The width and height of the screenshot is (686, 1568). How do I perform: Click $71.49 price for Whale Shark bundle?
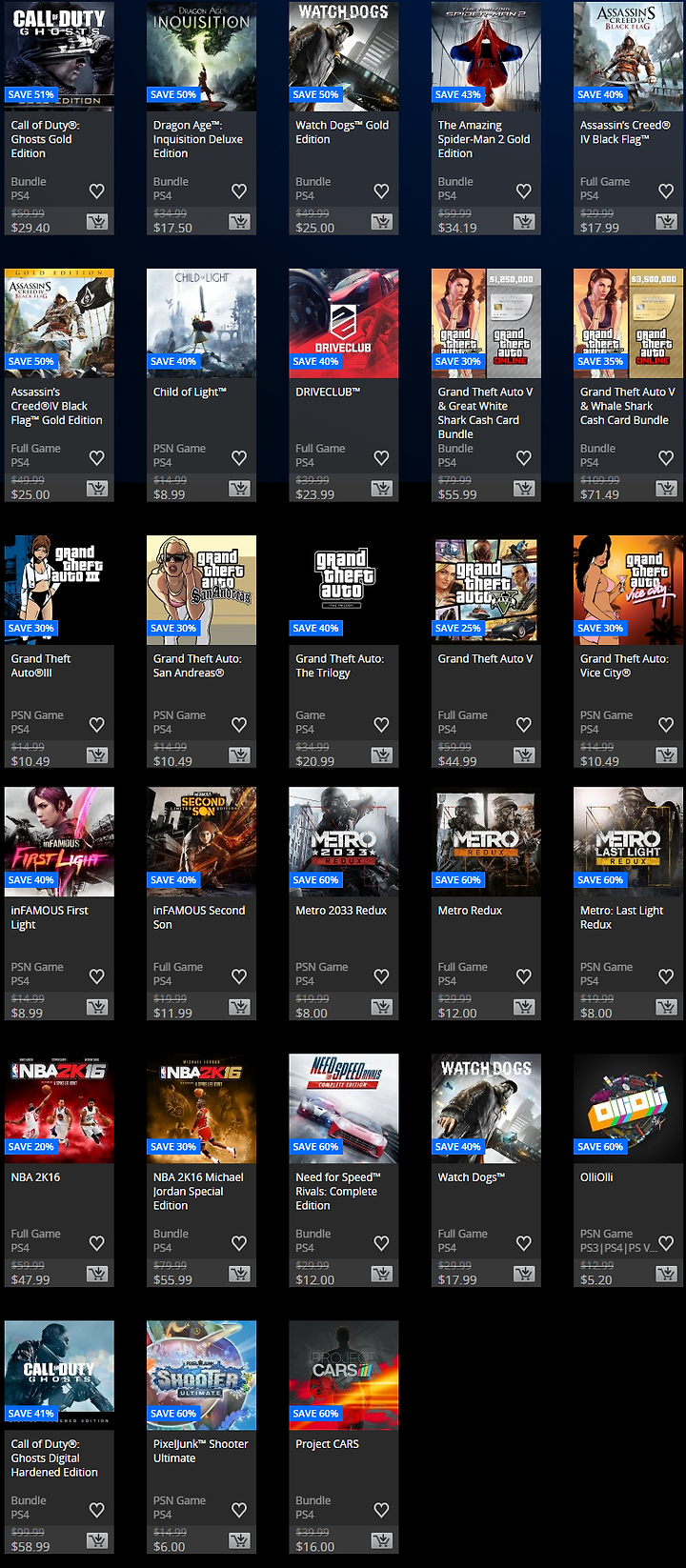(599, 494)
